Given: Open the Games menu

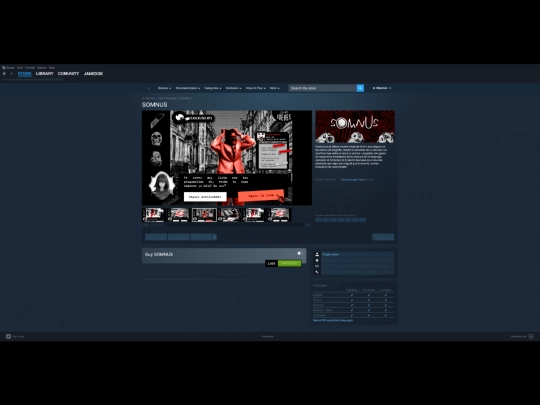Looking at the screenshot, I should click(42, 68).
